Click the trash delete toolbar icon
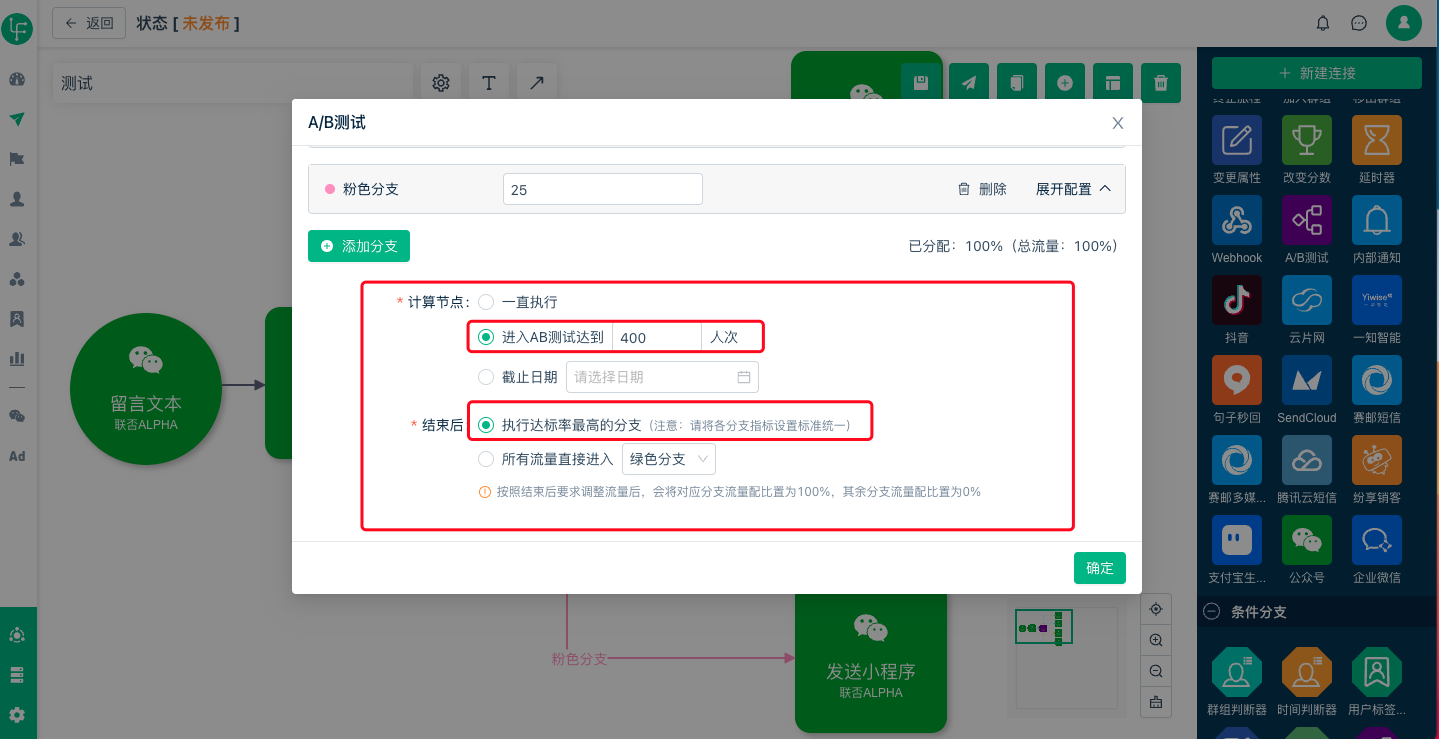The image size is (1439, 739). click(1161, 83)
